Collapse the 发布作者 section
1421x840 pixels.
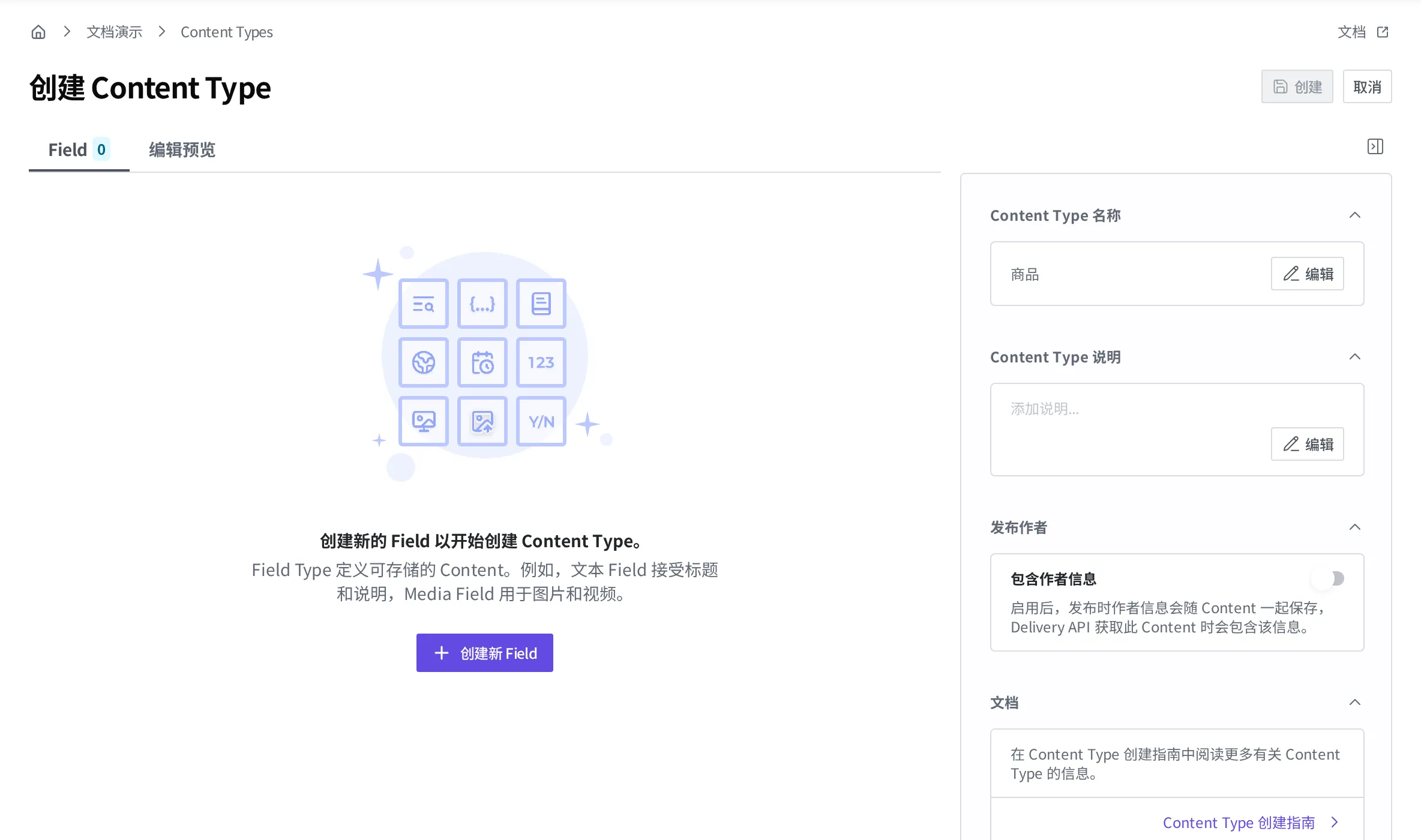(1355, 527)
